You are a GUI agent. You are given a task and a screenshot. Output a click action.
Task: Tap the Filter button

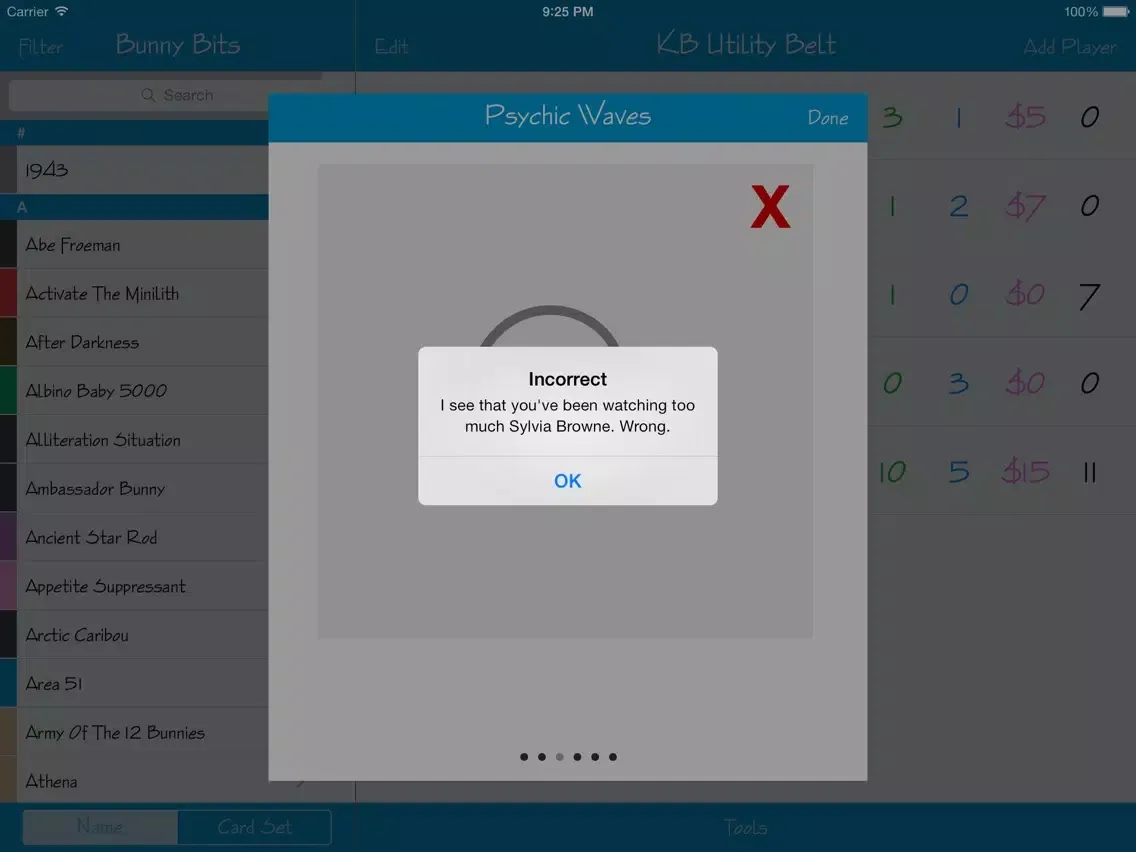coord(40,47)
